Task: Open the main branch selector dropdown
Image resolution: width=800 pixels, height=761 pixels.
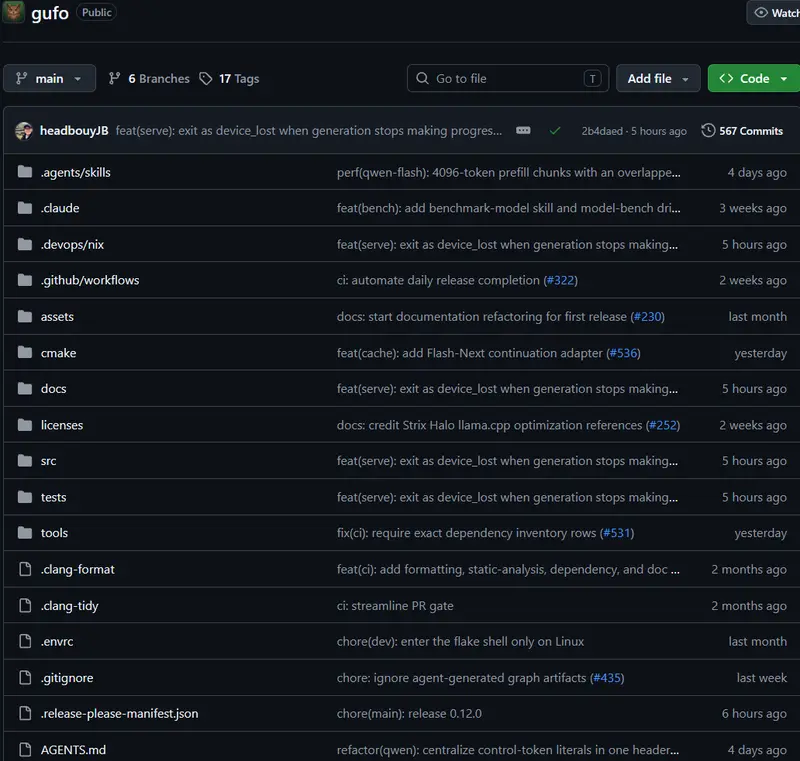Action: coord(49,79)
